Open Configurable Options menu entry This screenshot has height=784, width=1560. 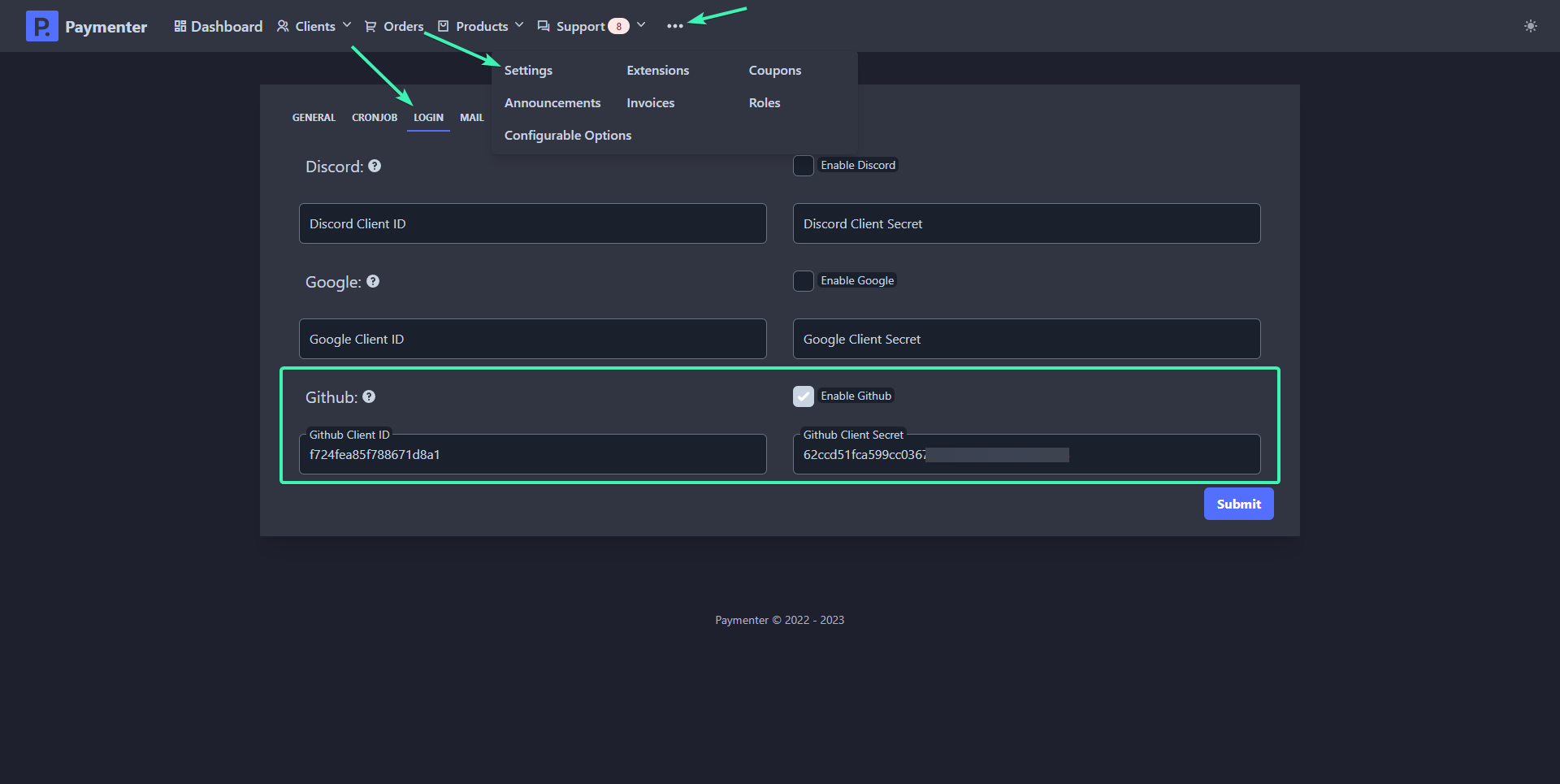568,136
